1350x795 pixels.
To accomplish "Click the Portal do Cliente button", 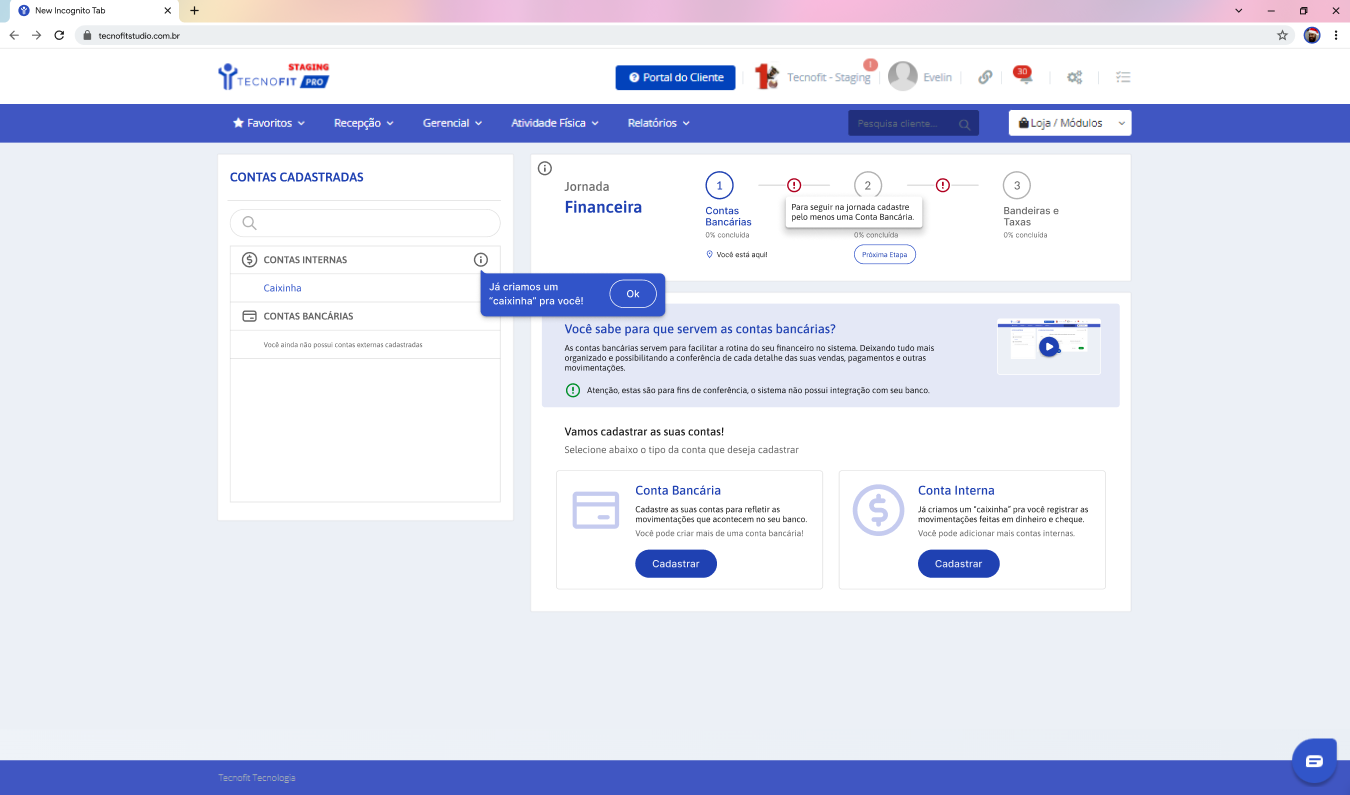I will [x=675, y=78].
